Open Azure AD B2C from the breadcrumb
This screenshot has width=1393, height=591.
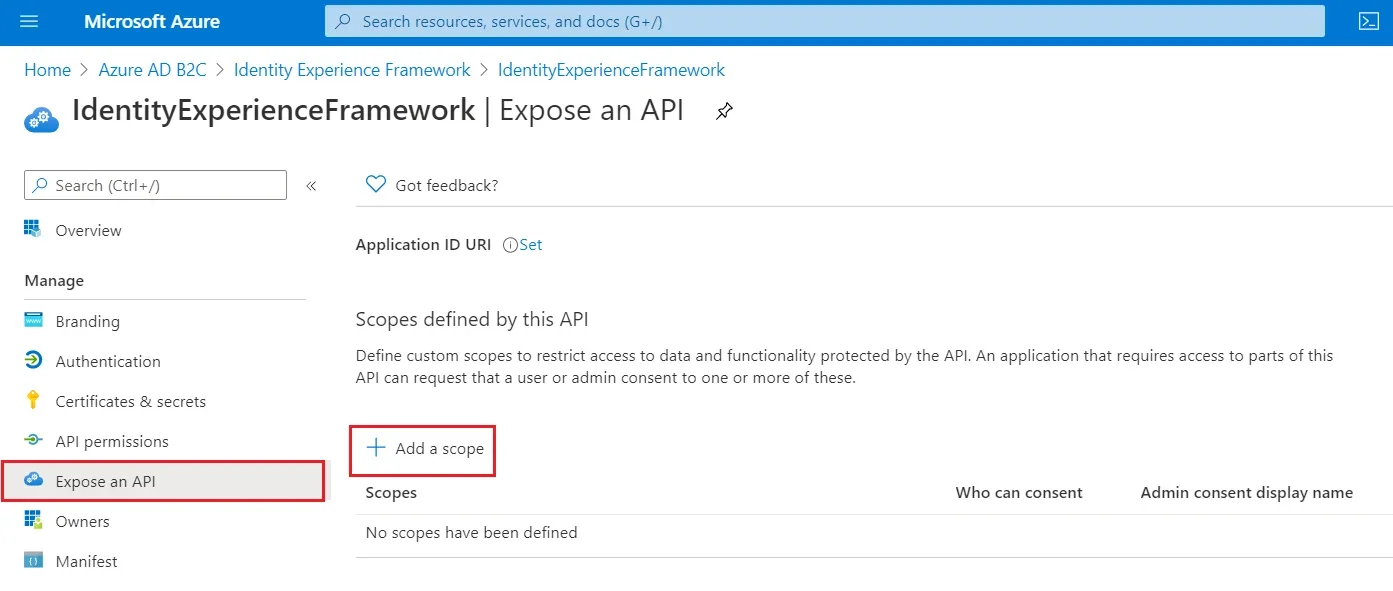[x=152, y=69]
